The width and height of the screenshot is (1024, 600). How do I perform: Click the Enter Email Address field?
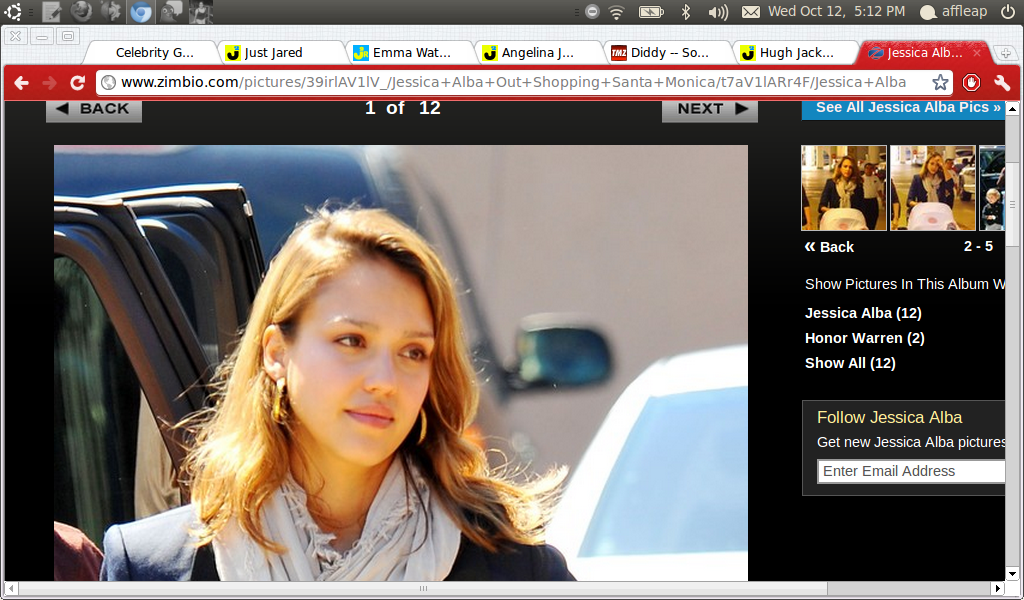[x=911, y=471]
